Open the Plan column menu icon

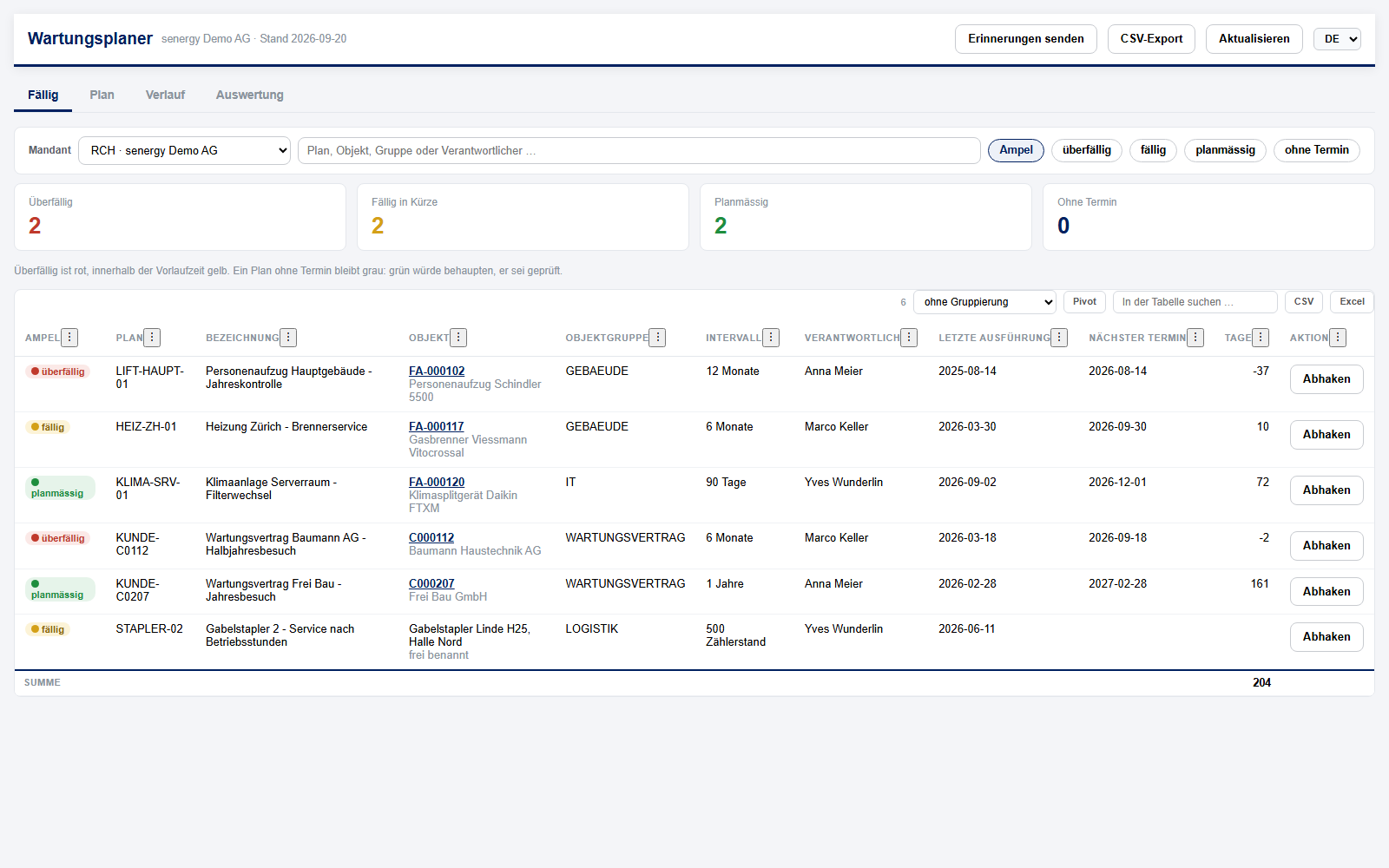(152, 338)
